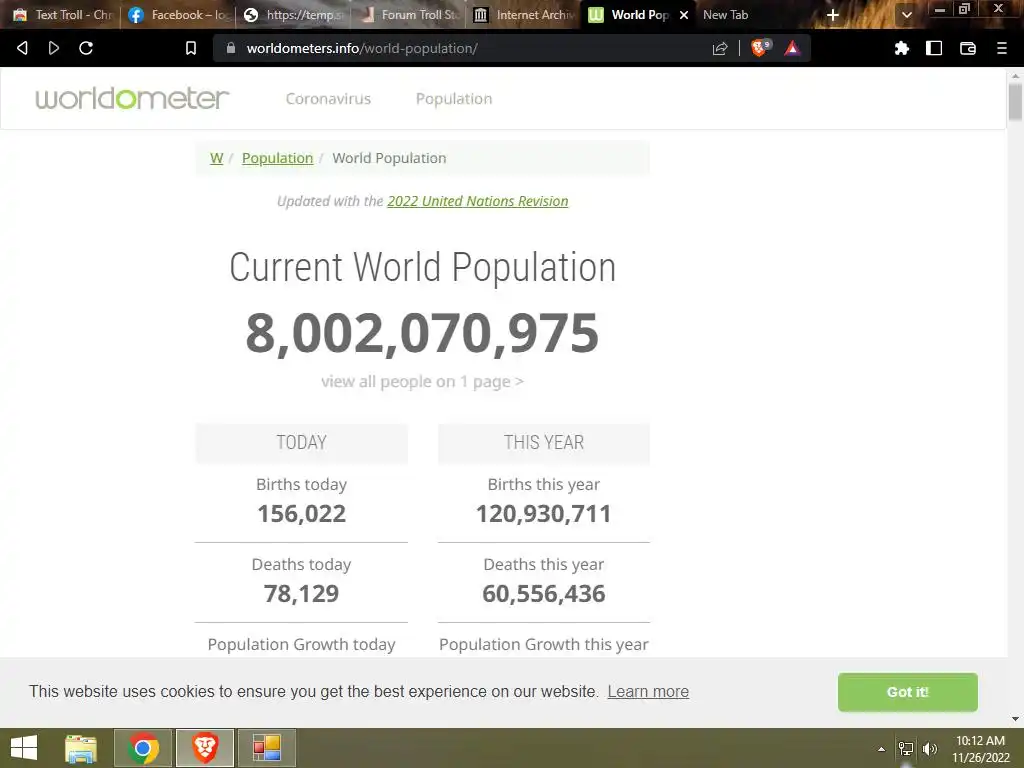Click the THIS YEAR column header
1024x768 pixels.
pos(543,443)
